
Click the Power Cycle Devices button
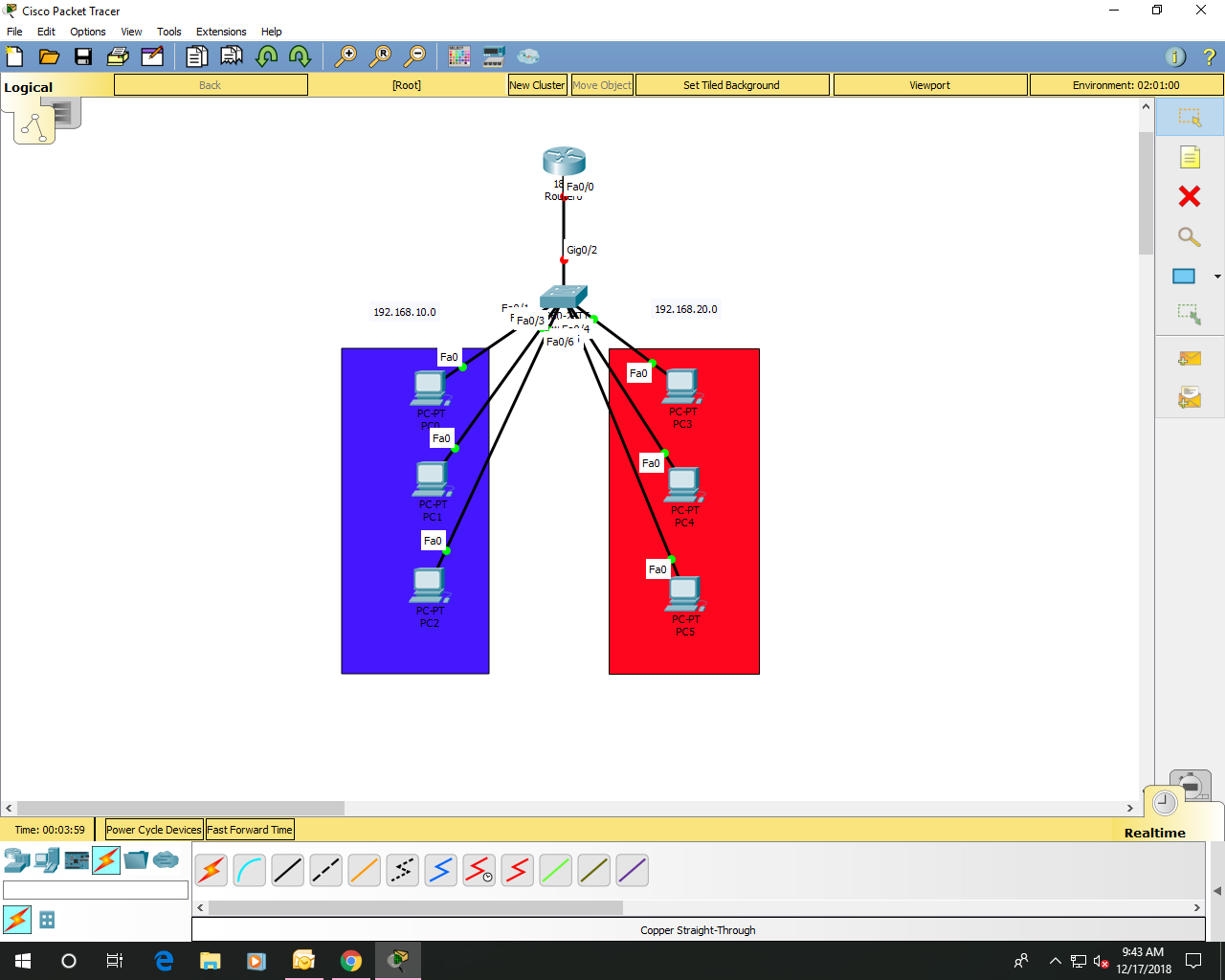[153, 829]
